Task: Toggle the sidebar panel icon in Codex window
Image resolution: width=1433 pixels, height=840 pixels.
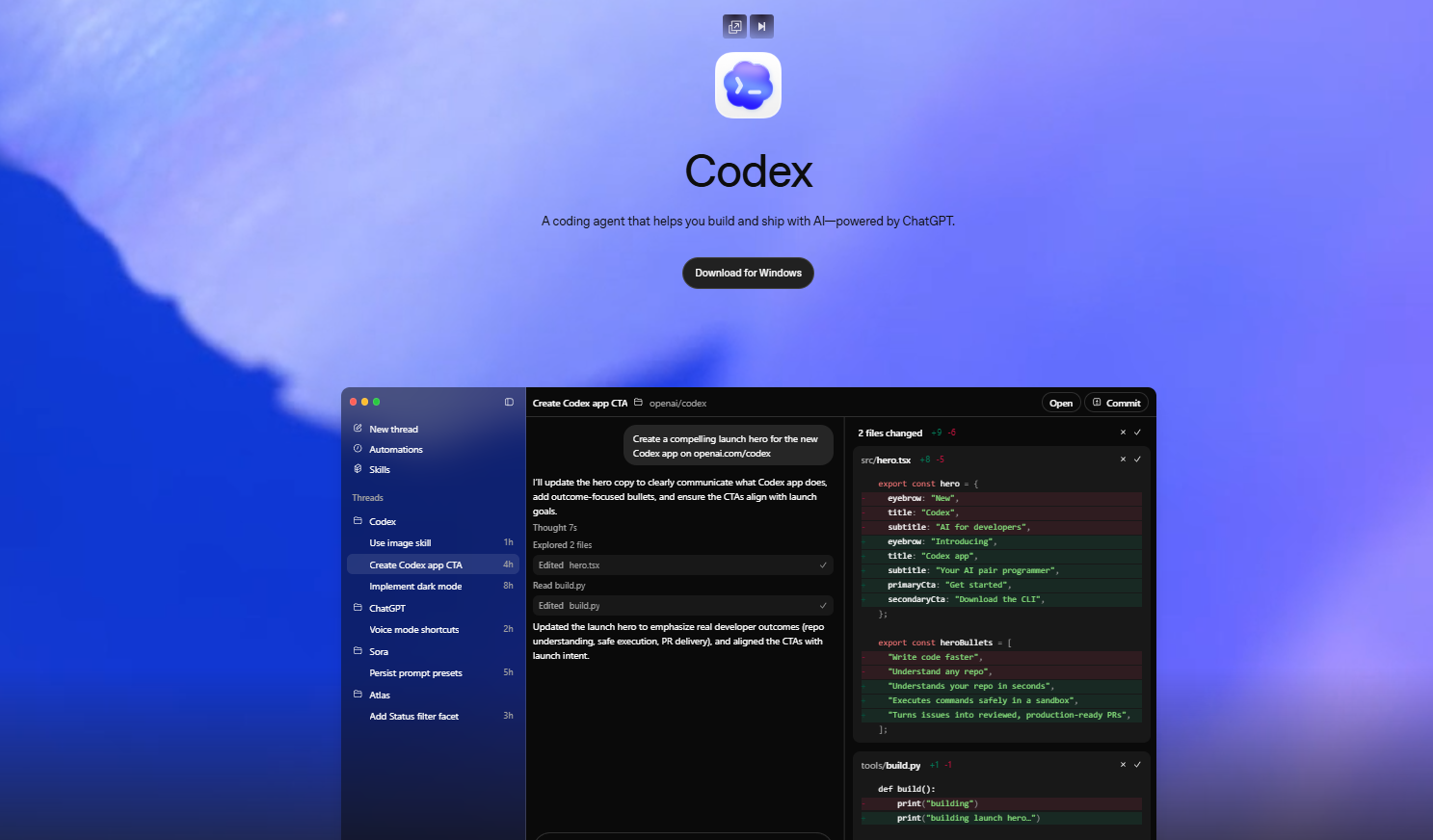Action: (509, 402)
